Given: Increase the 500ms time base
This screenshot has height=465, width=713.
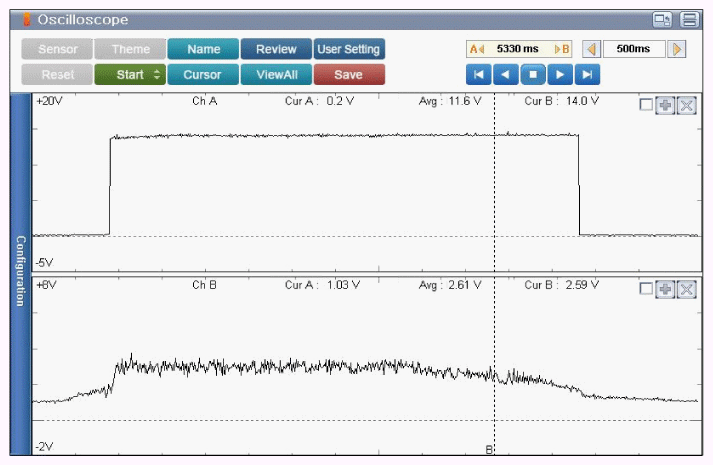Looking at the screenshot, I should pos(678,49).
